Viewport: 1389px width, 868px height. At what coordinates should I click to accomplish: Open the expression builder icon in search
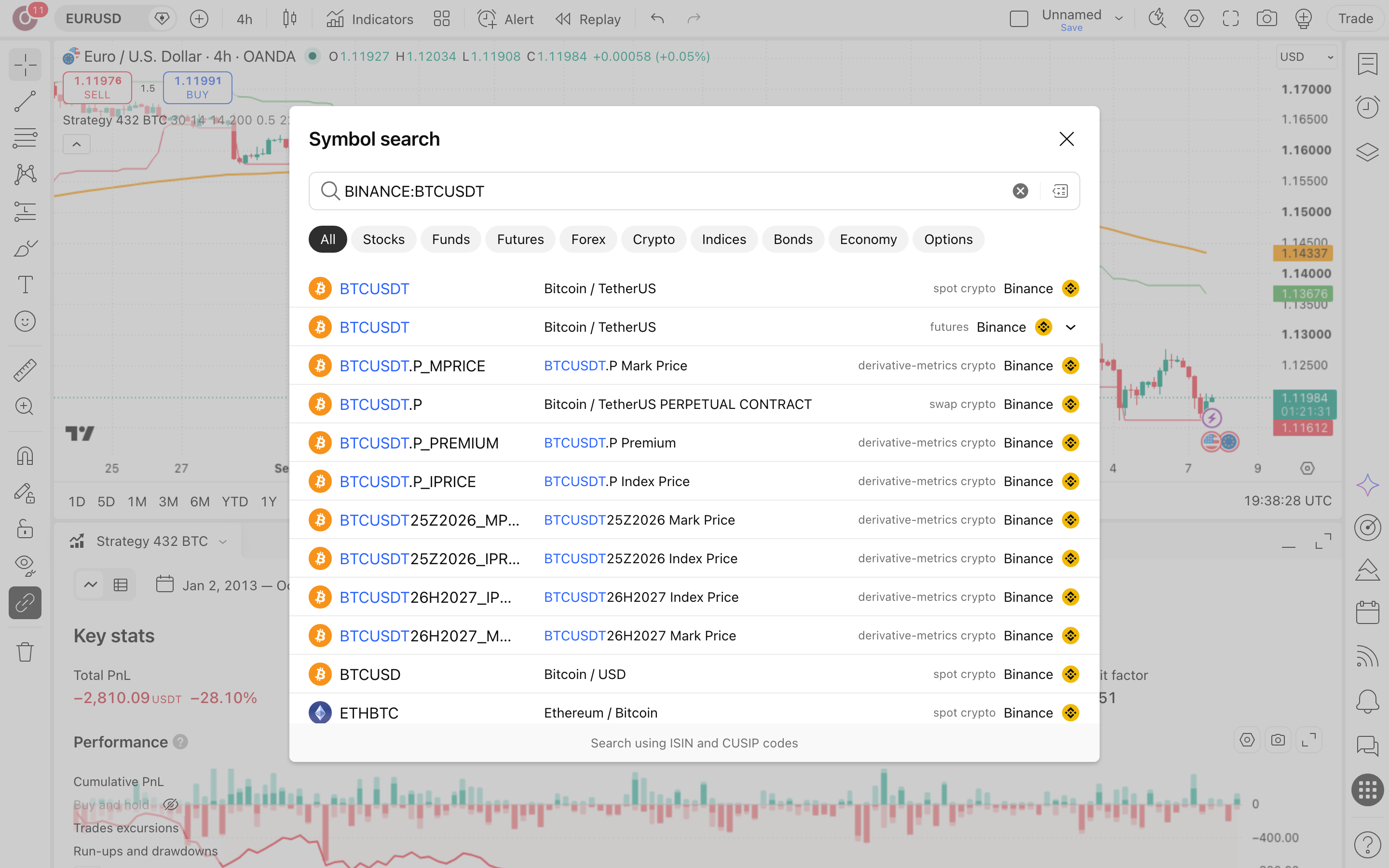point(1060,191)
